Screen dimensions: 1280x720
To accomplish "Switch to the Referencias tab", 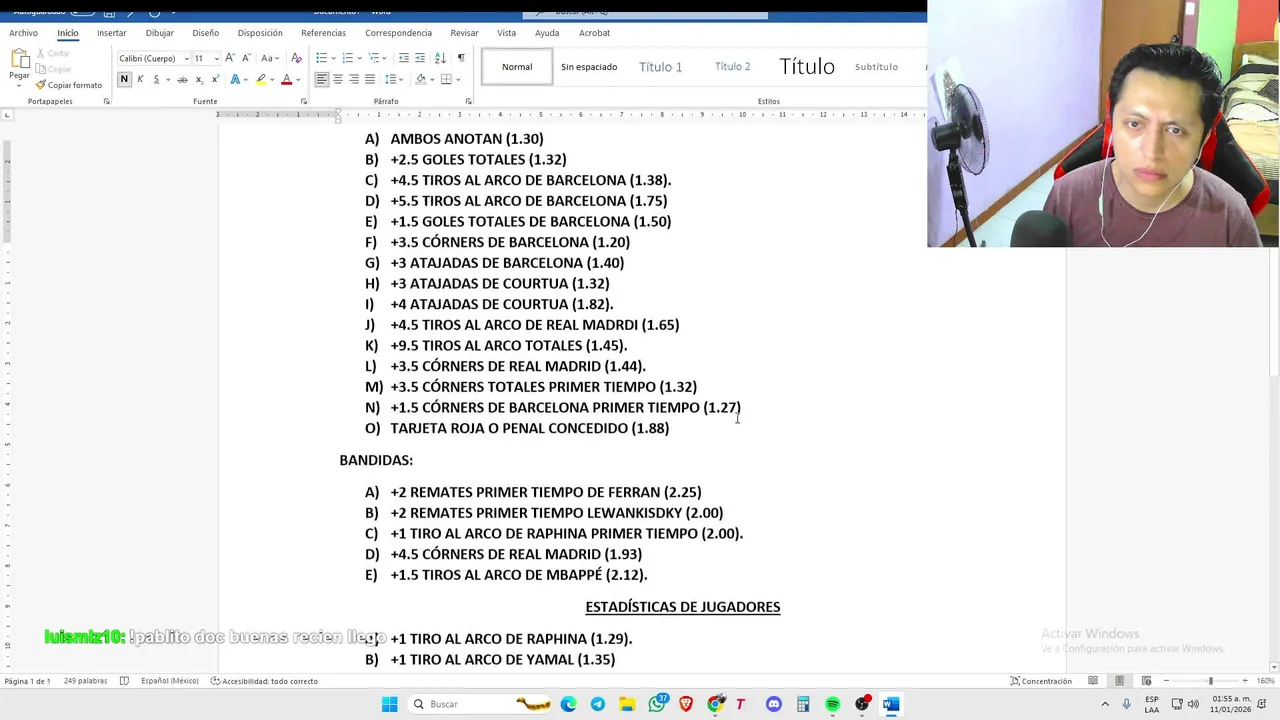I will (323, 33).
